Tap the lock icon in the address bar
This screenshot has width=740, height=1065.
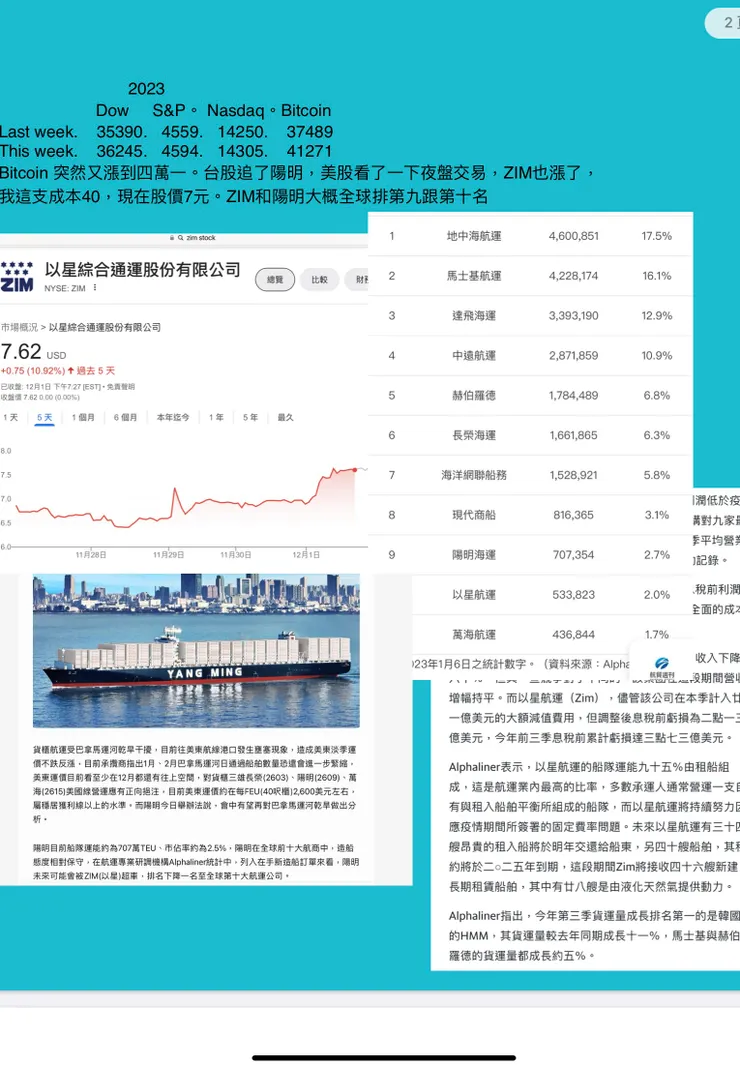[172, 238]
